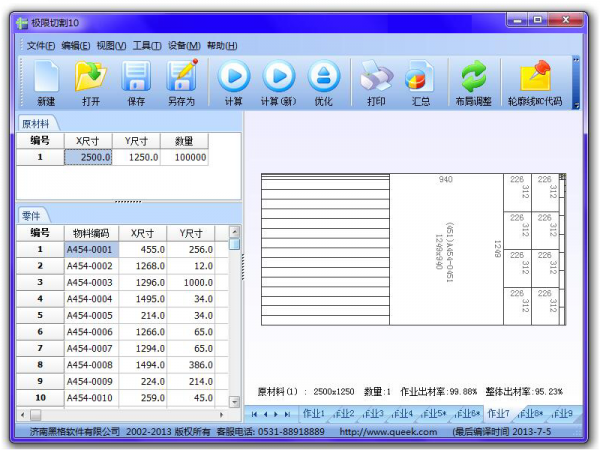Select part row A454-0003 in the table
Screen dimensions: 600x450
coord(90,282)
